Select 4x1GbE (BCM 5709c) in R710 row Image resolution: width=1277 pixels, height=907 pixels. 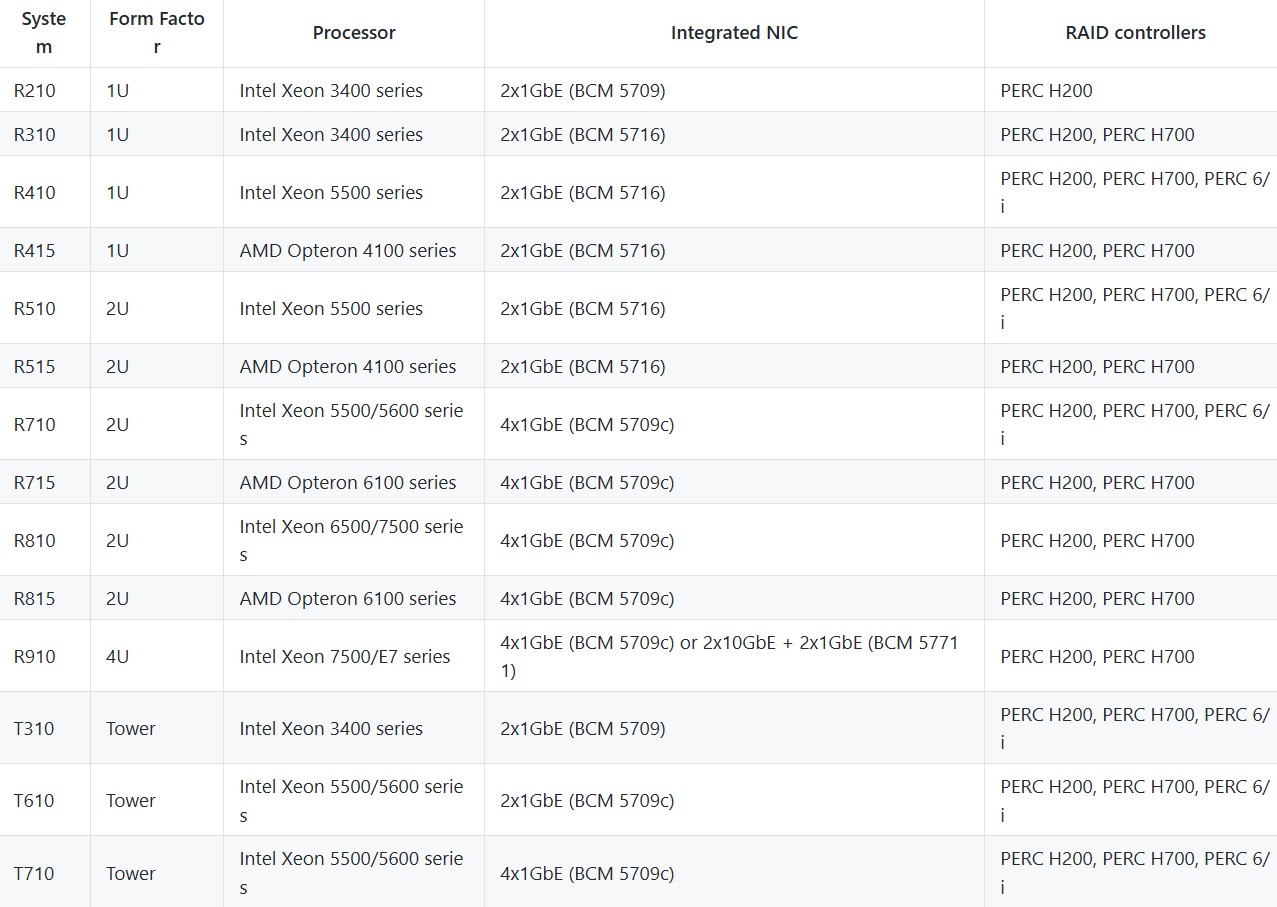(x=734, y=424)
